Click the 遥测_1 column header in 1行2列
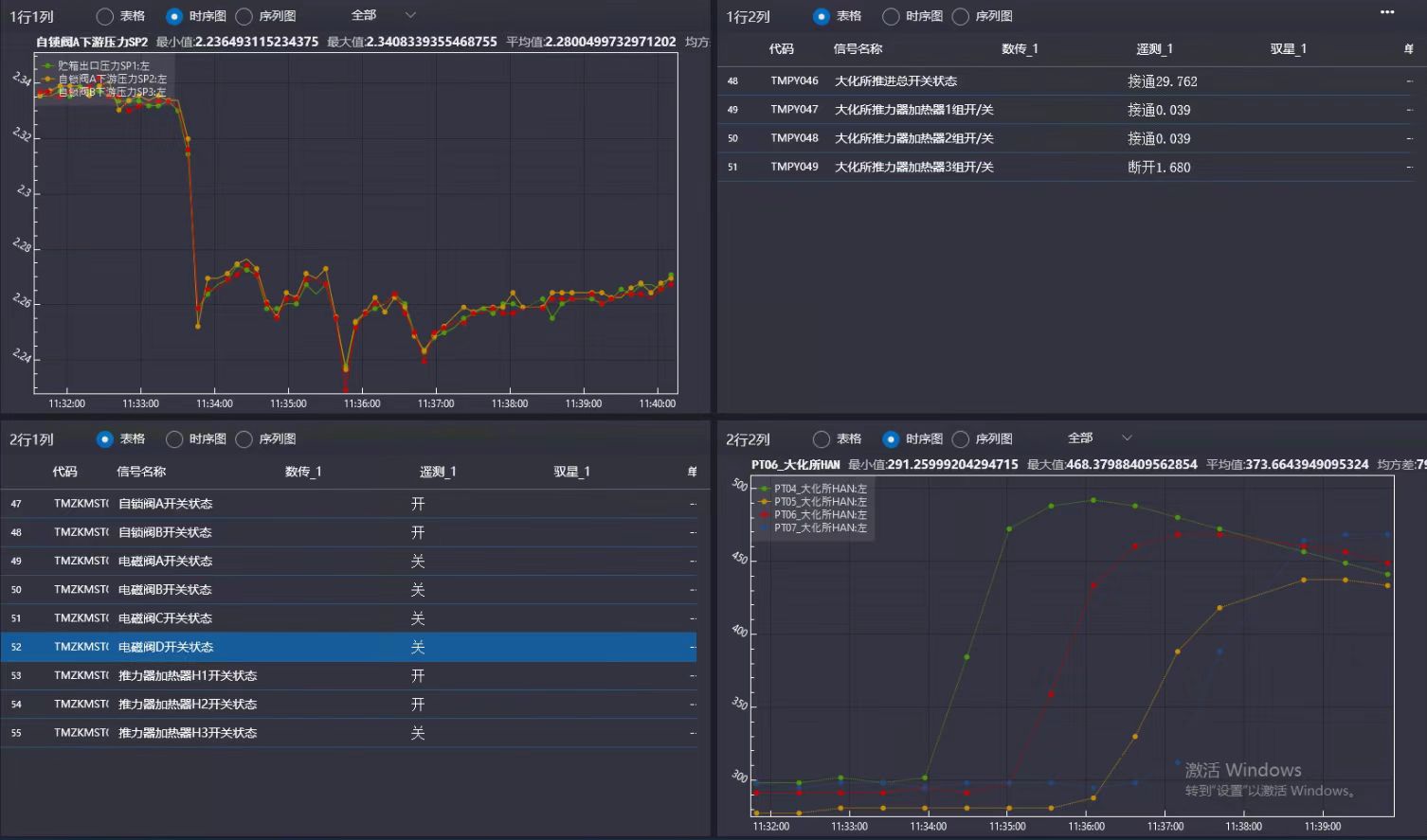 point(1154,49)
